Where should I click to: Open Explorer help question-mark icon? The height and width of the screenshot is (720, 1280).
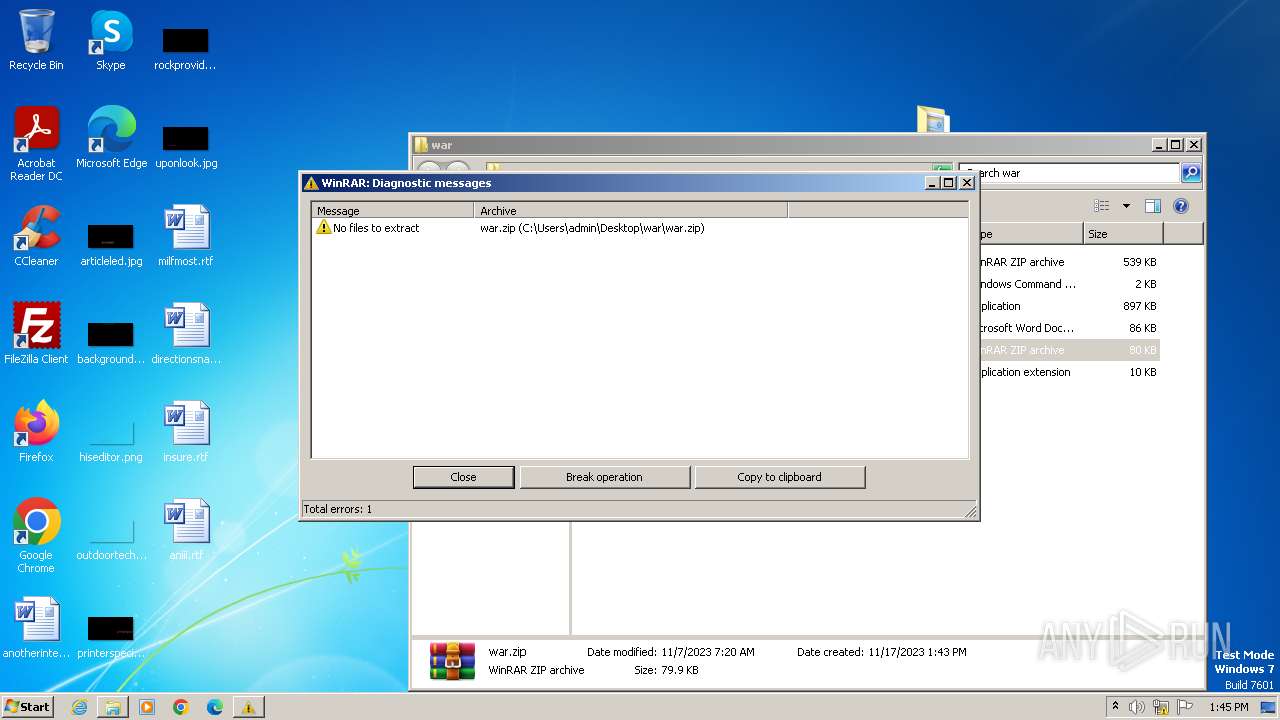1181,206
